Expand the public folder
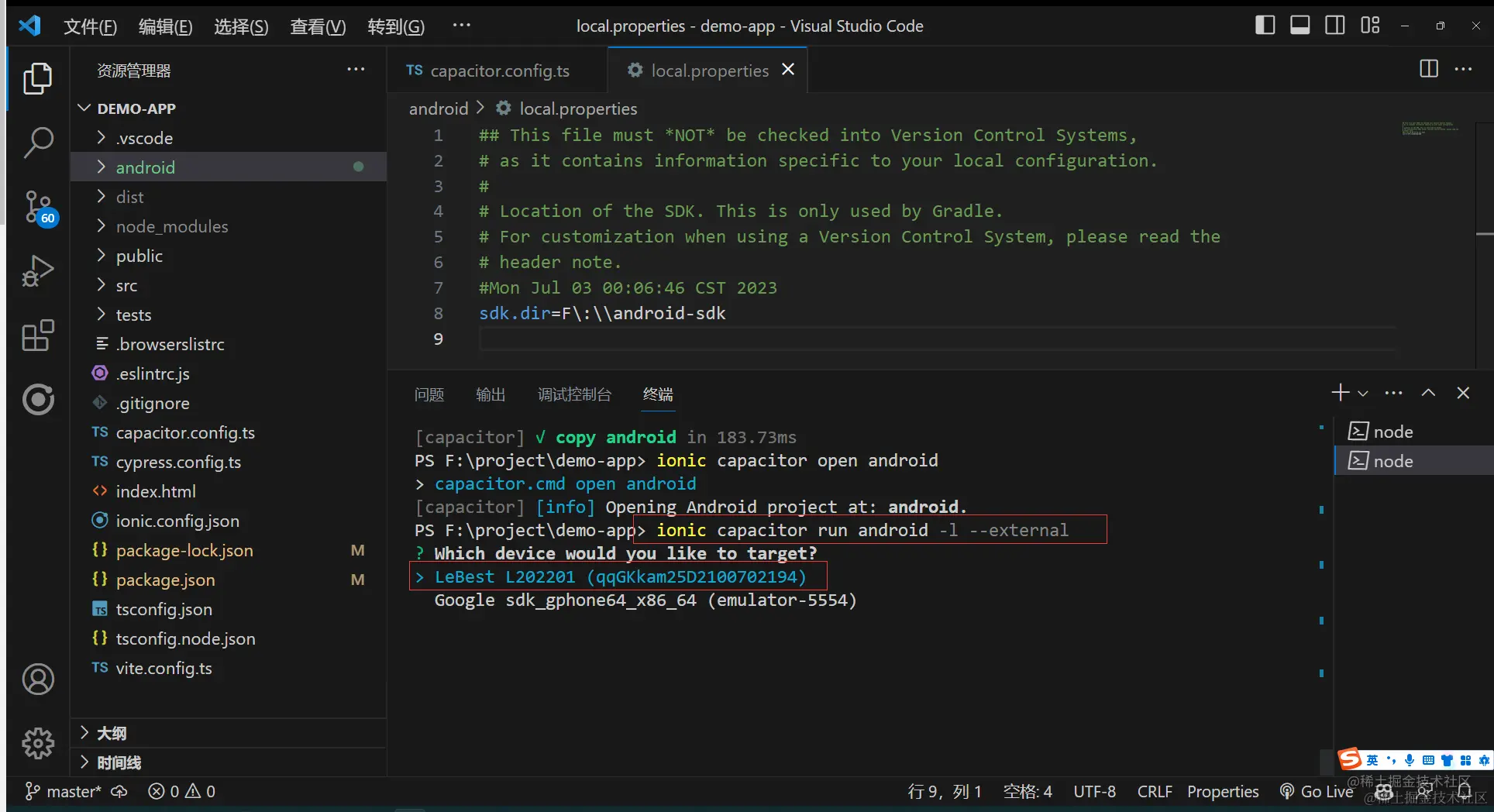This screenshot has width=1494, height=812. (x=229, y=256)
